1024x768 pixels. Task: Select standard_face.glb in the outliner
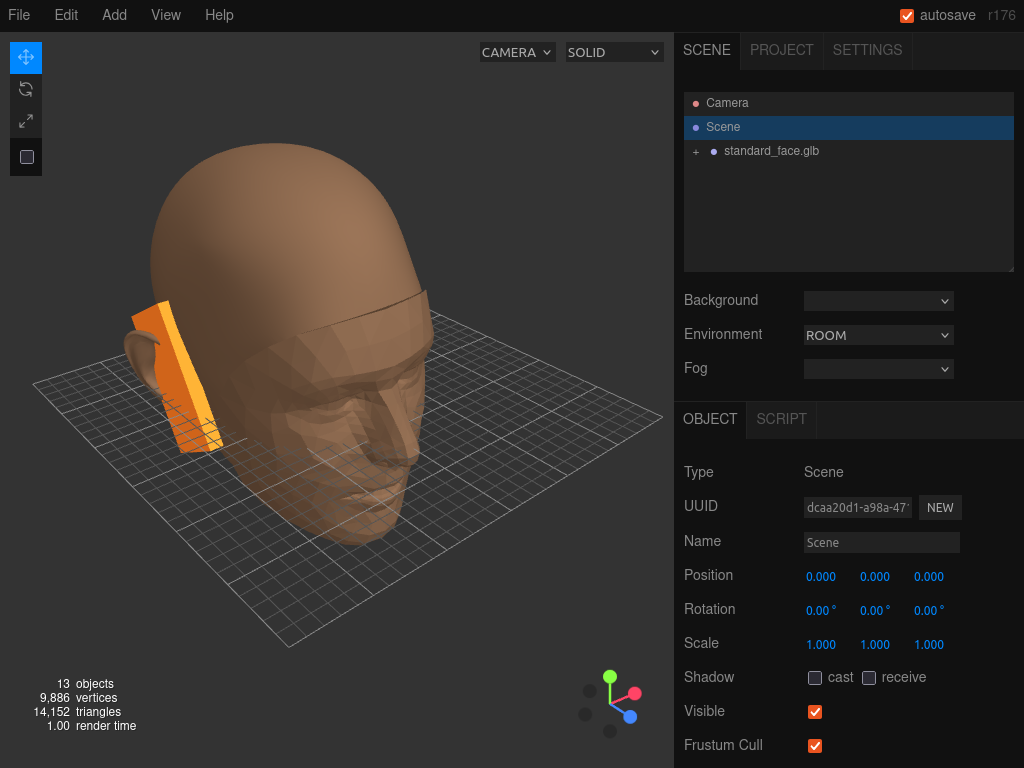tap(848, 152)
